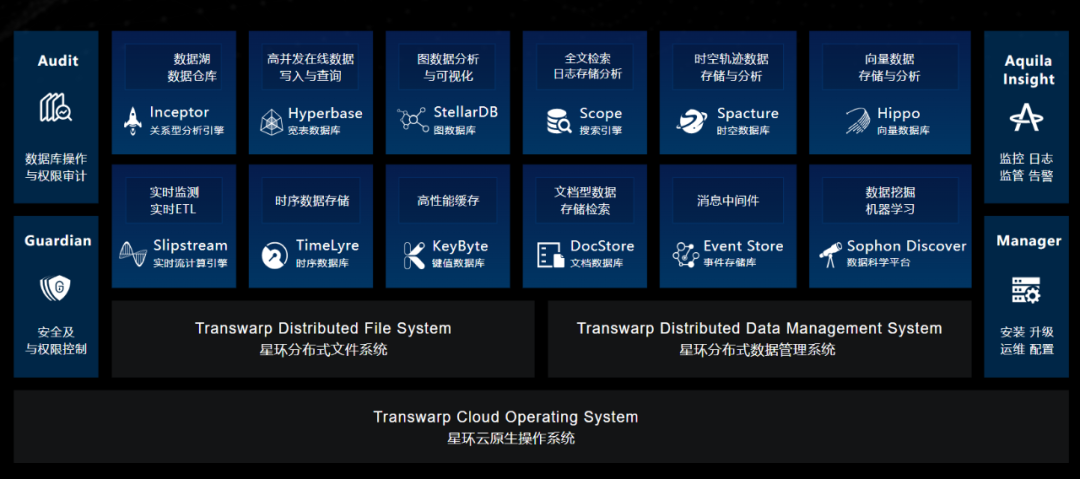
Task: Click the Audit magnifier document icon
Action: [x=56, y=108]
